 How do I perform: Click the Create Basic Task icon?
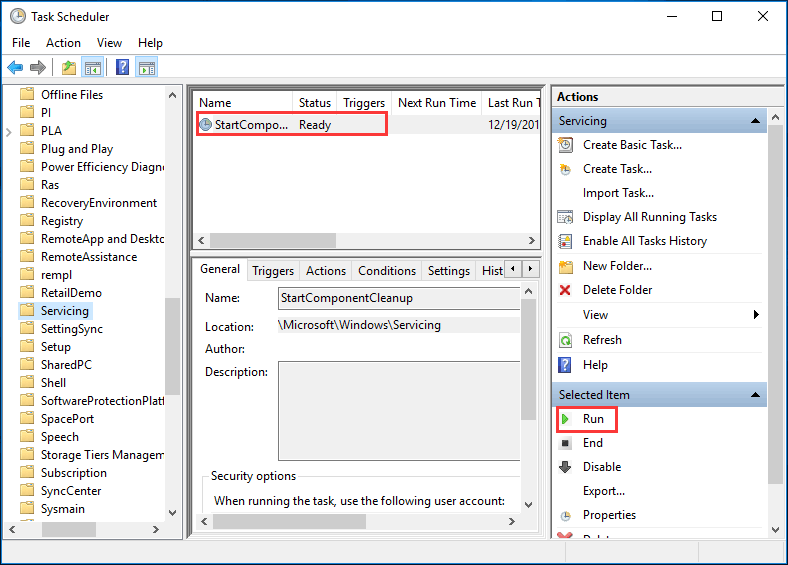tap(565, 145)
